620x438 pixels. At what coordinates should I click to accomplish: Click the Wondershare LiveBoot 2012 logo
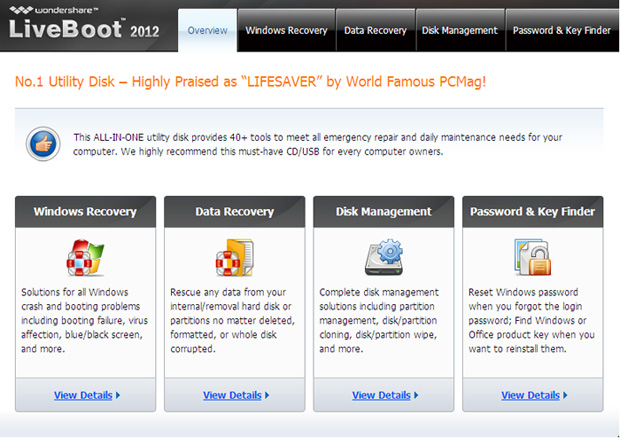click(84, 24)
